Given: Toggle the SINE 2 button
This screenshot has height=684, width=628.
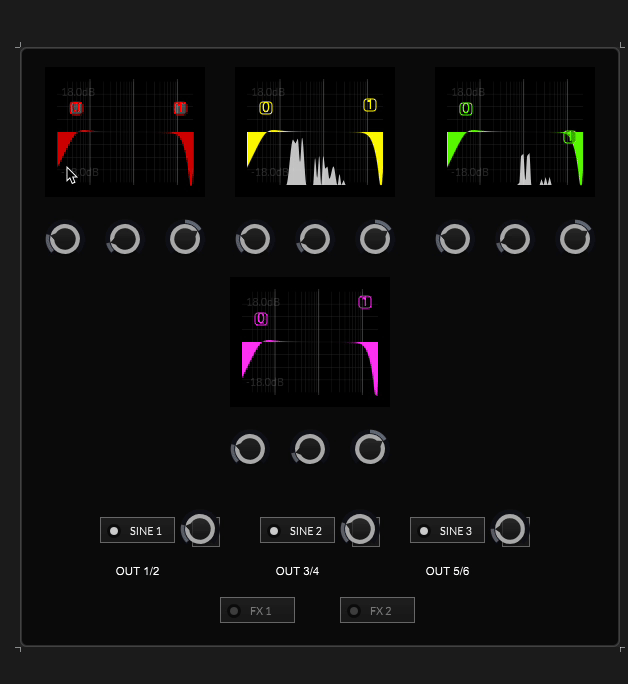Looking at the screenshot, I should (x=297, y=530).
